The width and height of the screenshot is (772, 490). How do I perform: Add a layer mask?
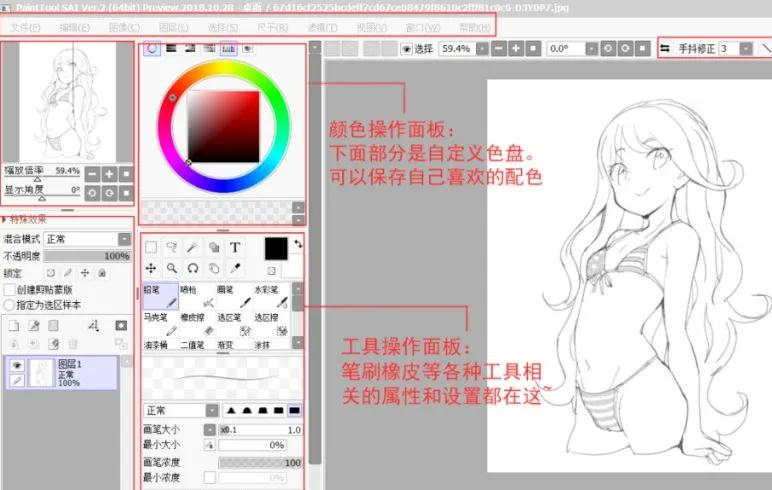(x=121, y=326)
